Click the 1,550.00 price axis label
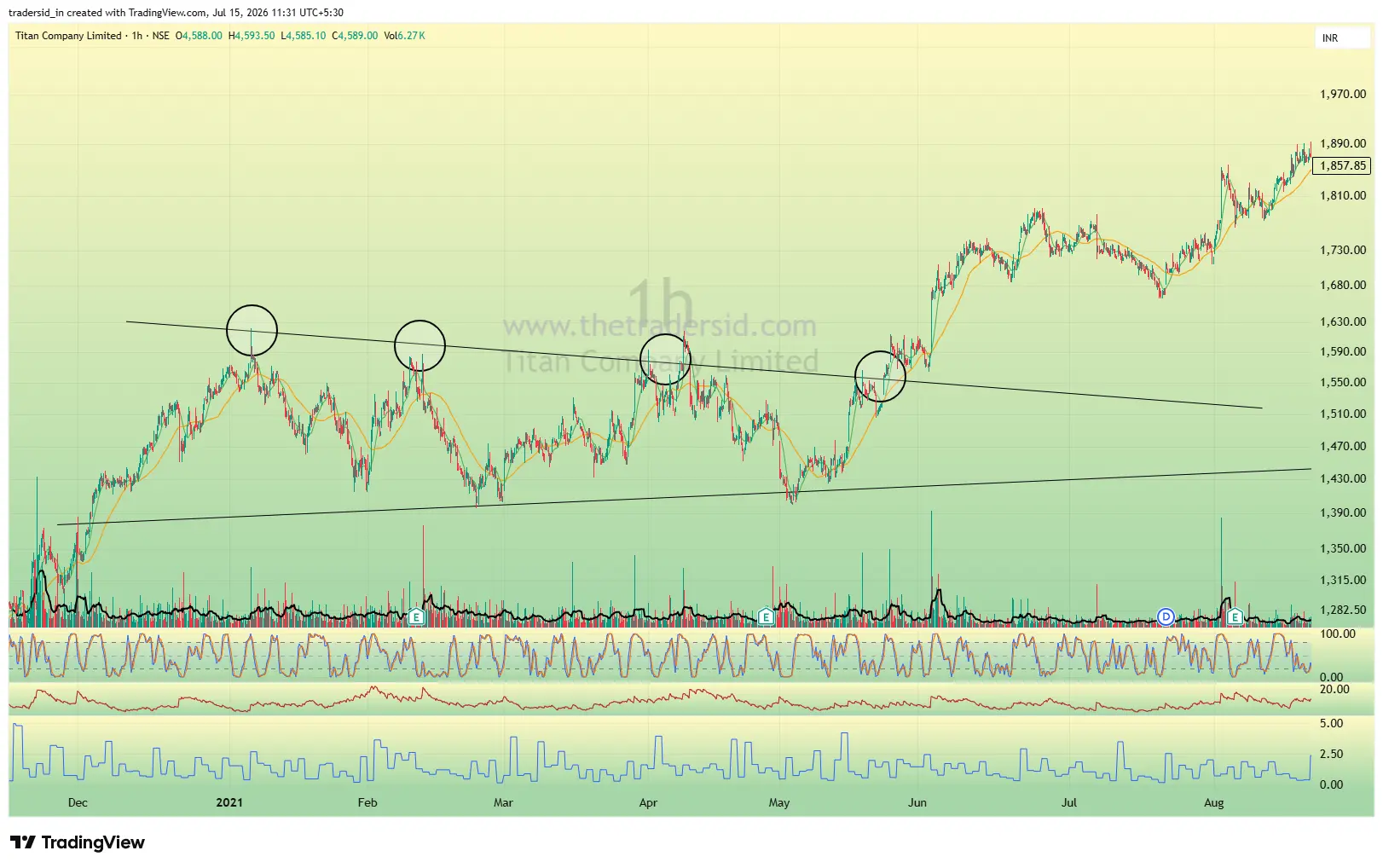This screenshot has width=1383, height=868. [x=1343, y=382]
